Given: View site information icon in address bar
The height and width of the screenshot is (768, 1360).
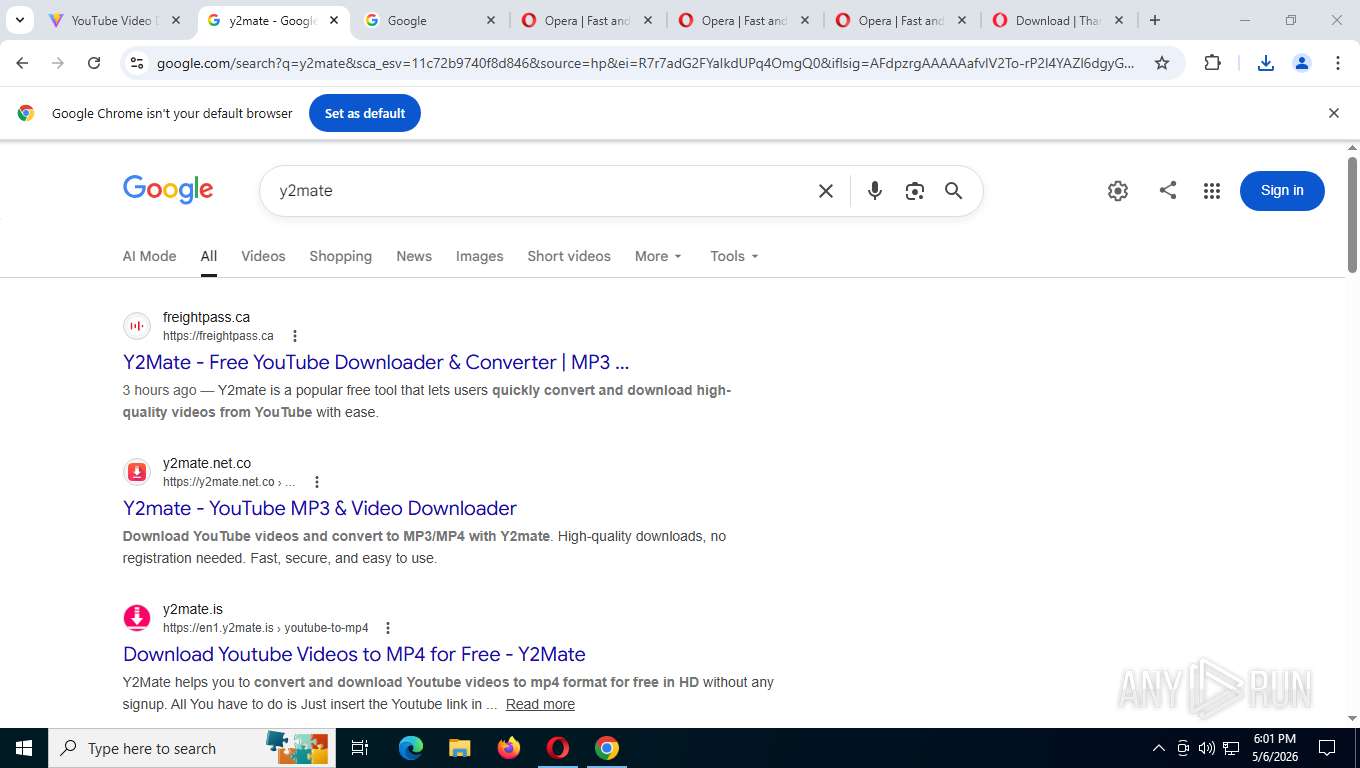Looking at the screenshot, I should (x=137, y=63).
